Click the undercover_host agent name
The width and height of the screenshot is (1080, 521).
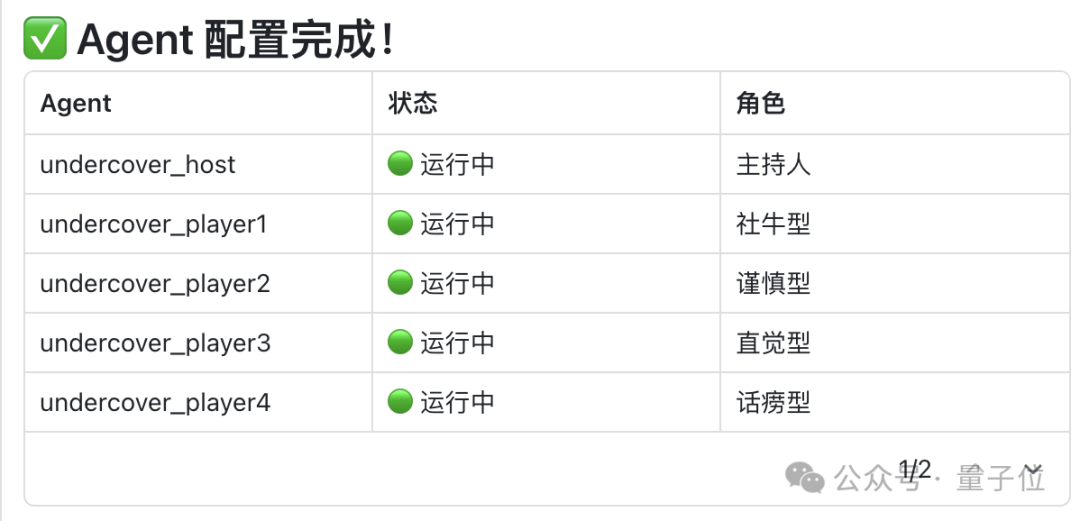click(138, 165)
